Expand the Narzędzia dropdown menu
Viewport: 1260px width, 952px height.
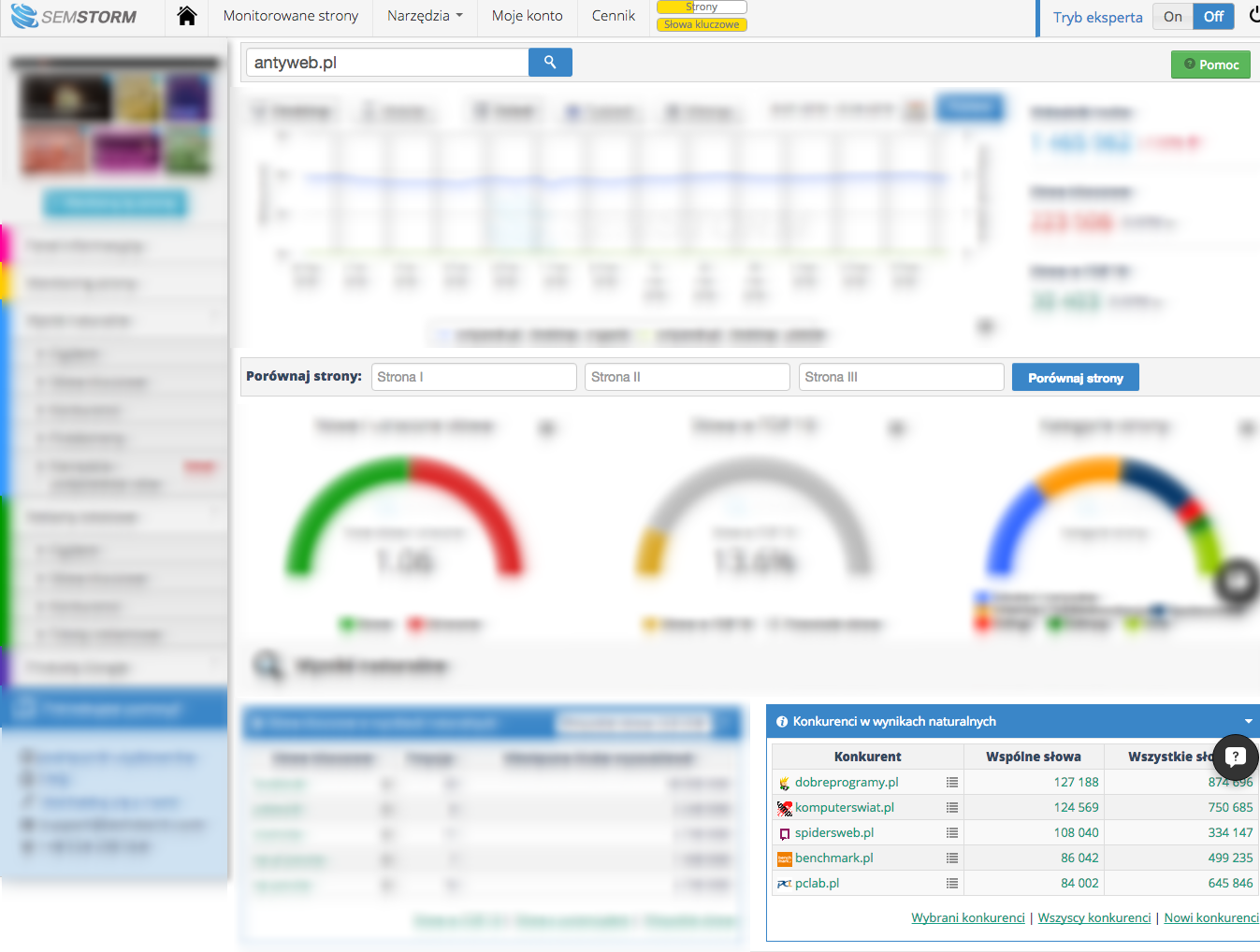[425, 16]
